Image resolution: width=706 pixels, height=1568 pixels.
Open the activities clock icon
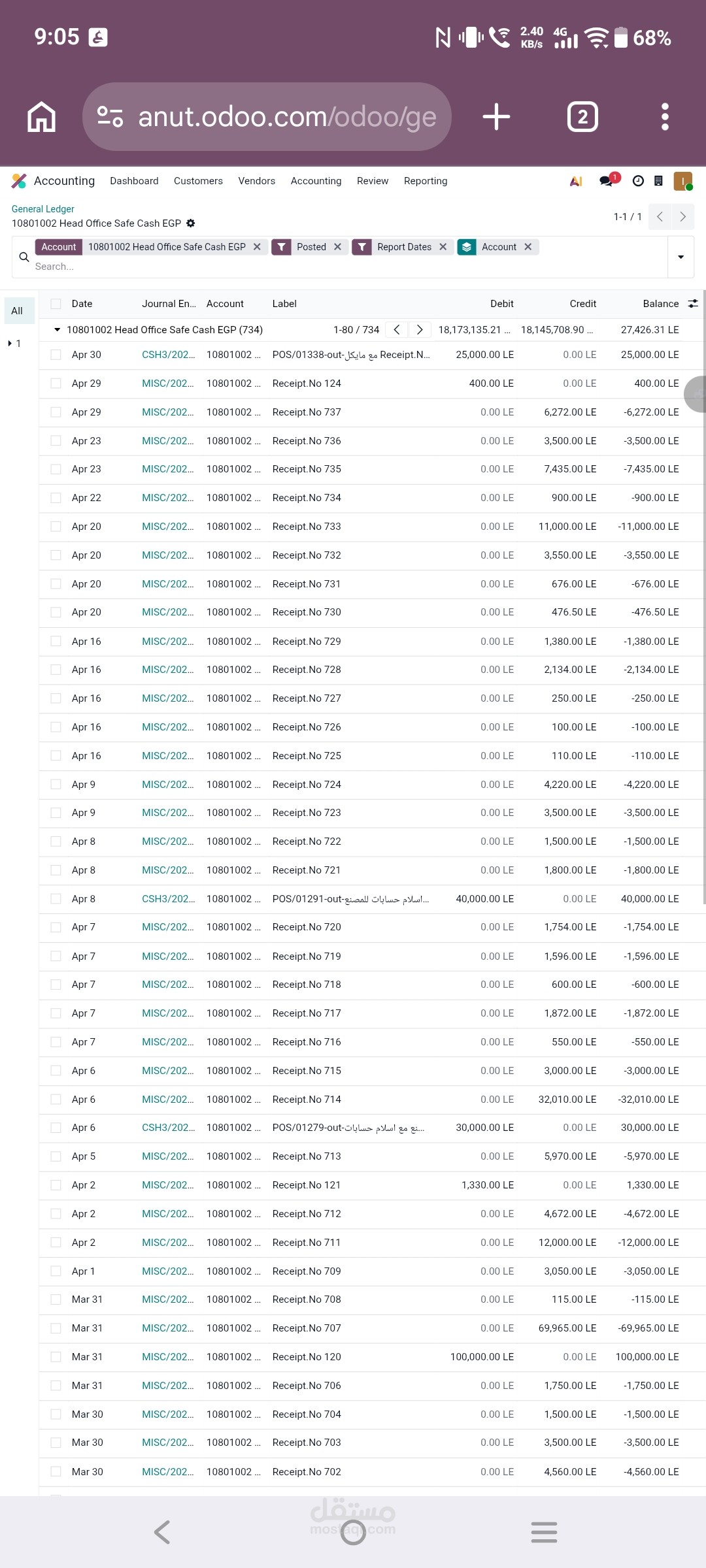[x=639, y=181]
